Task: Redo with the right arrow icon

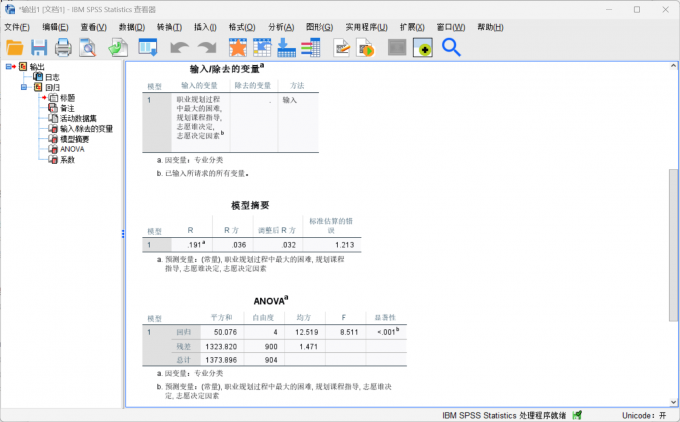Action: tap(207, 48)
